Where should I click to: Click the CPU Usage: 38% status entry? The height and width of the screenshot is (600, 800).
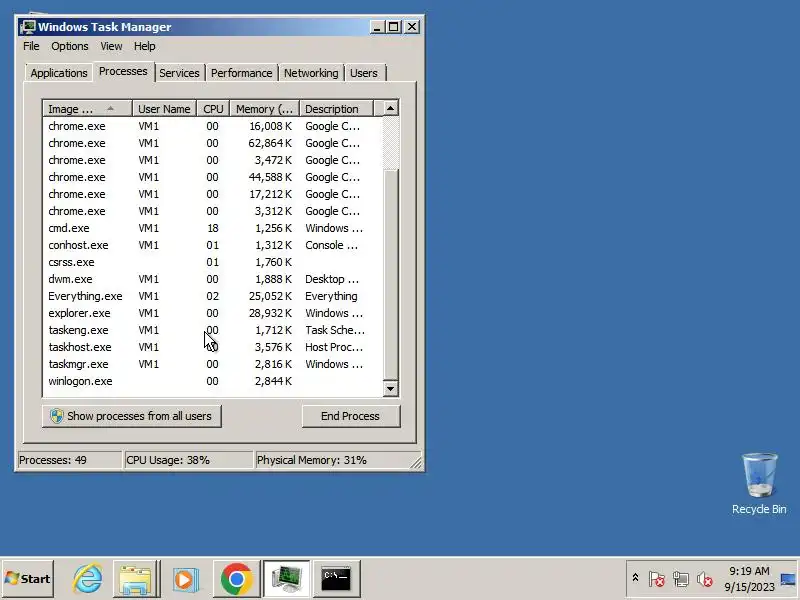tap(188, 460)
